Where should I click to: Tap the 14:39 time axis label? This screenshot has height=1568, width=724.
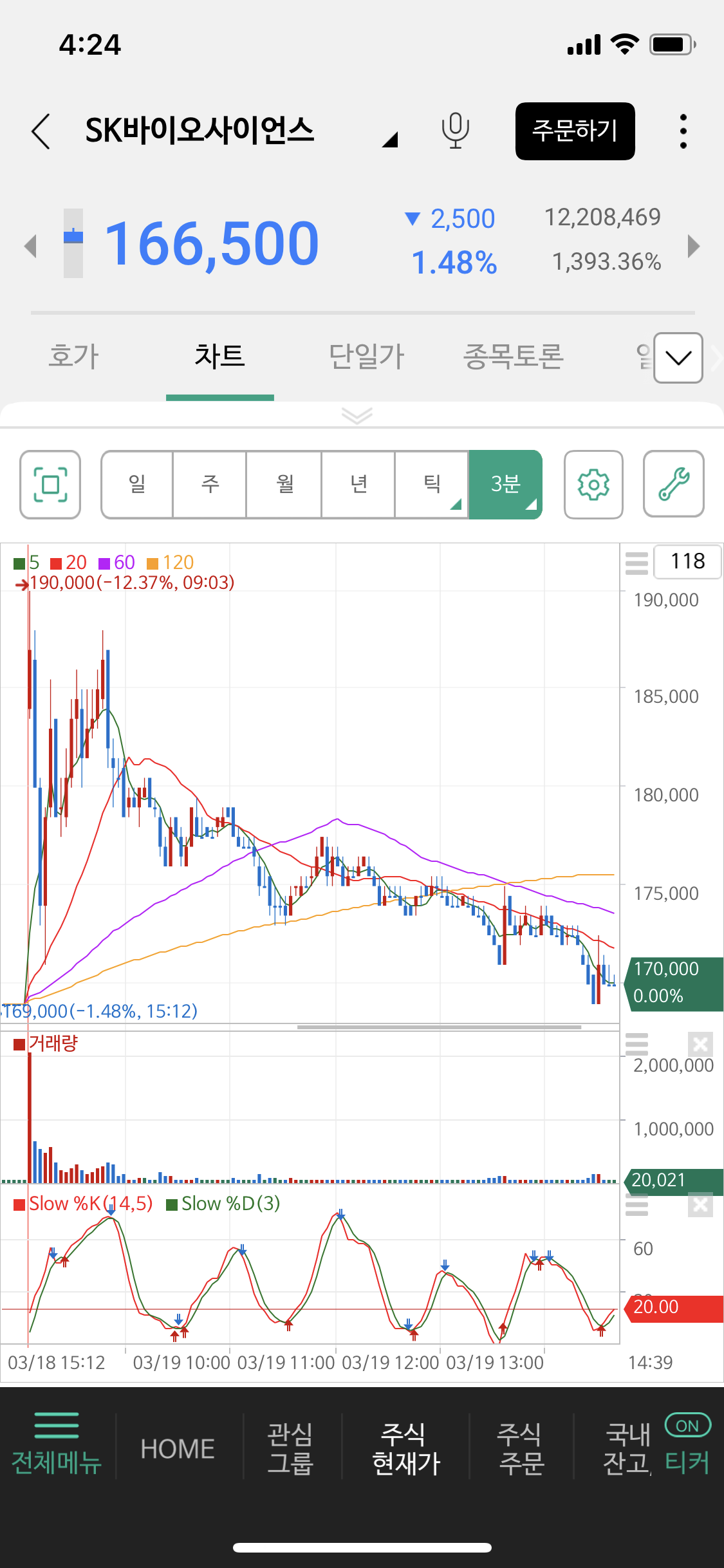[x=650, y=1363]
